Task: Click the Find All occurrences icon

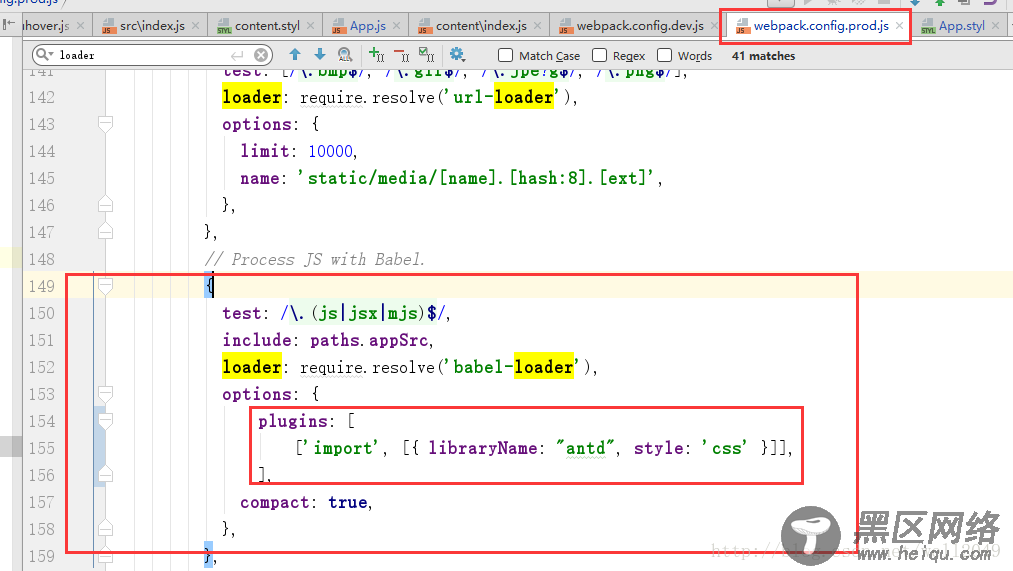Action: 345,55
